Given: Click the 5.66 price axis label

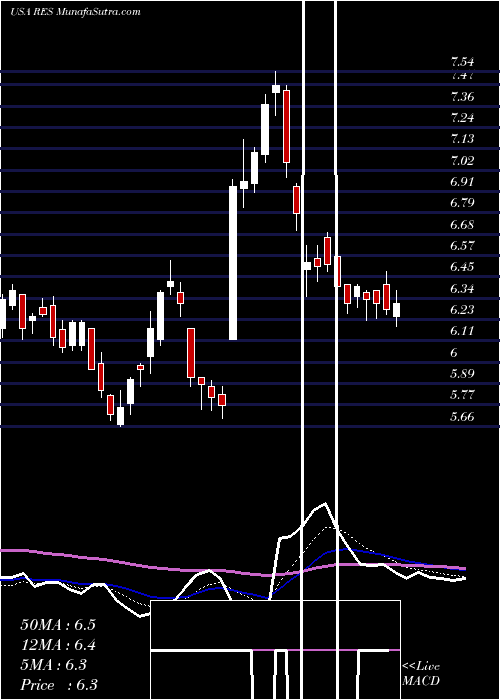Looking at the screenshot, I should (462, 417).
